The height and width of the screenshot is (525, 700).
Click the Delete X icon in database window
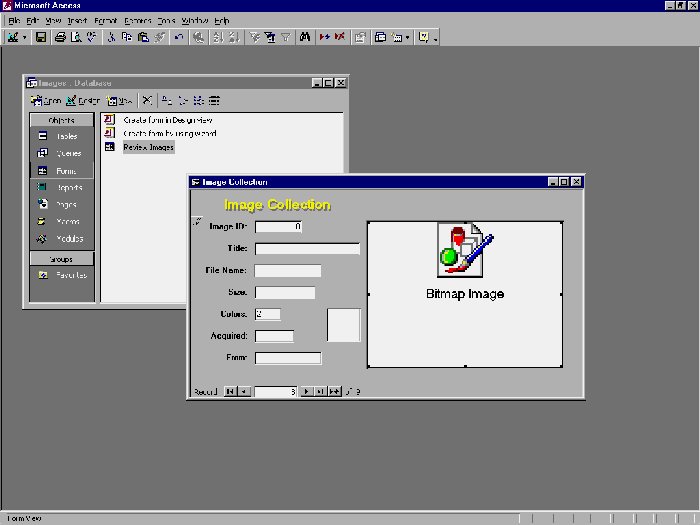[x=147, y=100]
